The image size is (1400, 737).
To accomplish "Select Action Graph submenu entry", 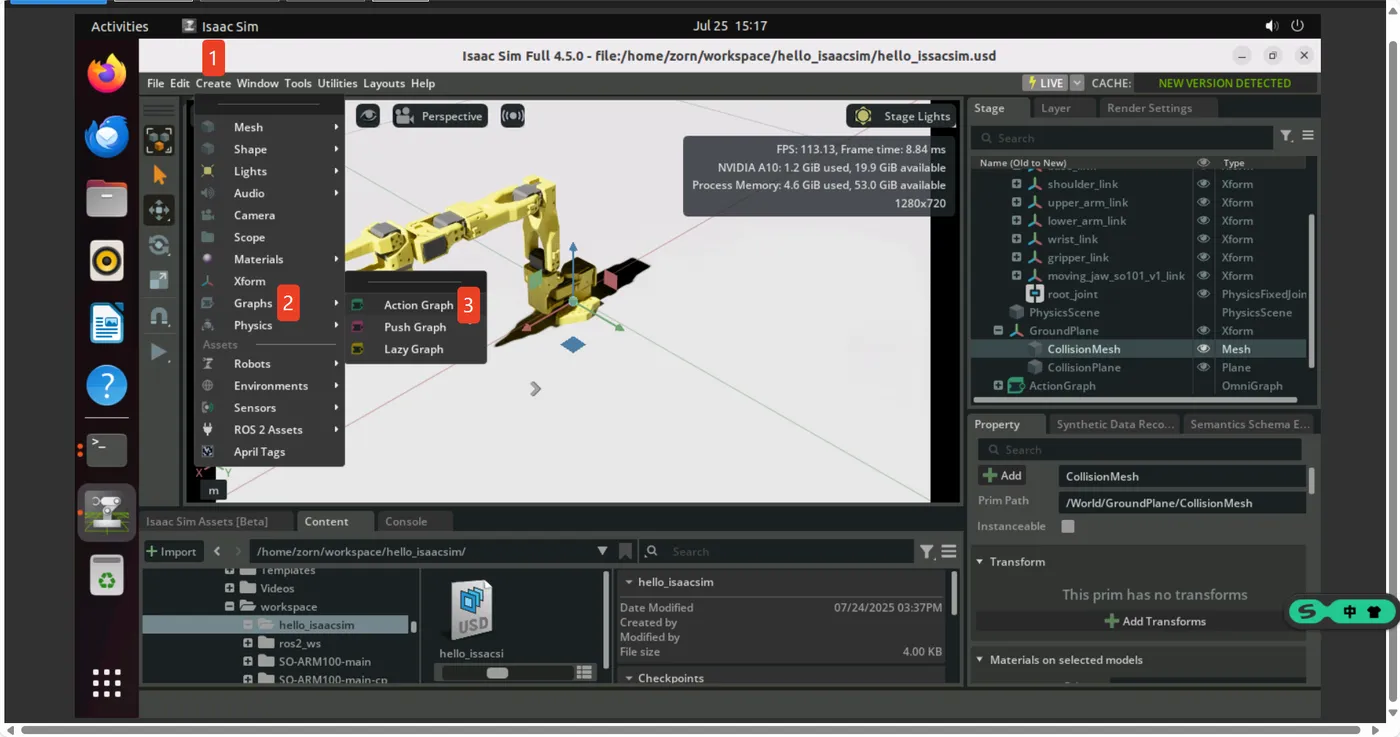I will click(416, 305).
